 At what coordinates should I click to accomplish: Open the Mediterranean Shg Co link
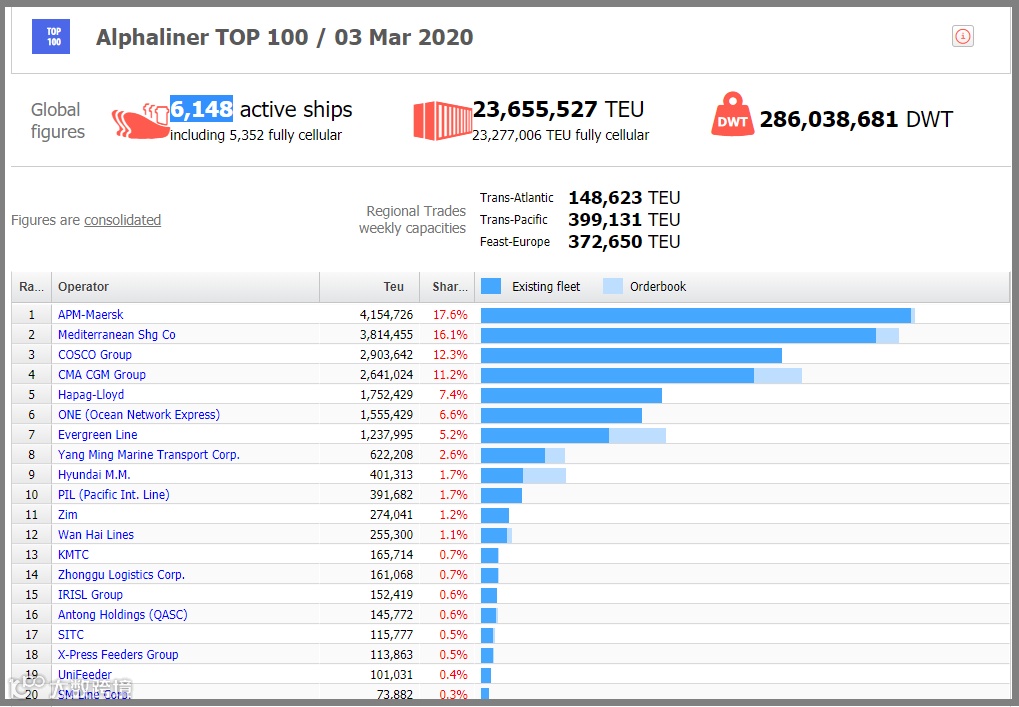pos(116,335)
